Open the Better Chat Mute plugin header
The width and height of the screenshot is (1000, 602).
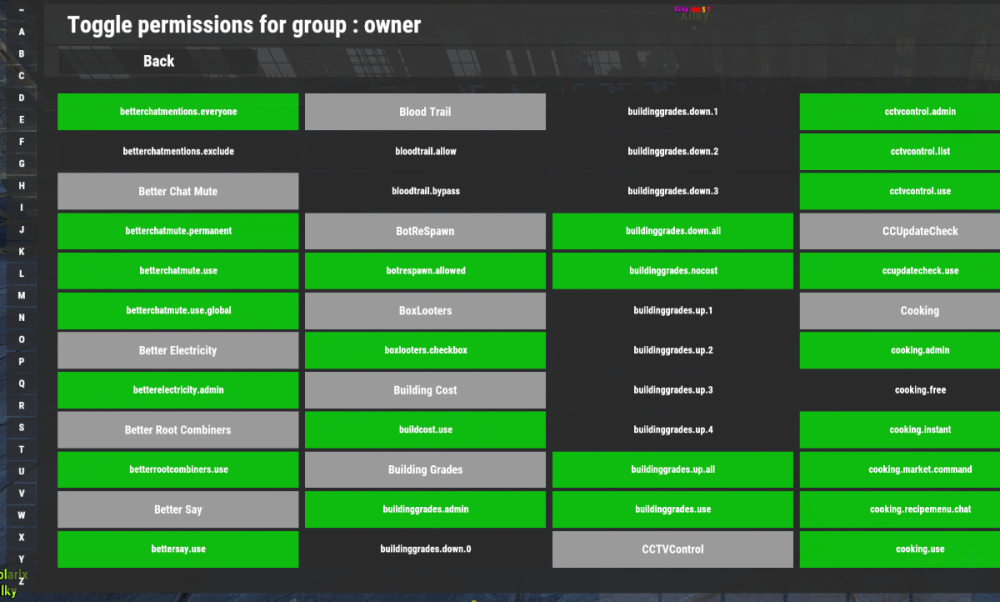click(178, 191)
